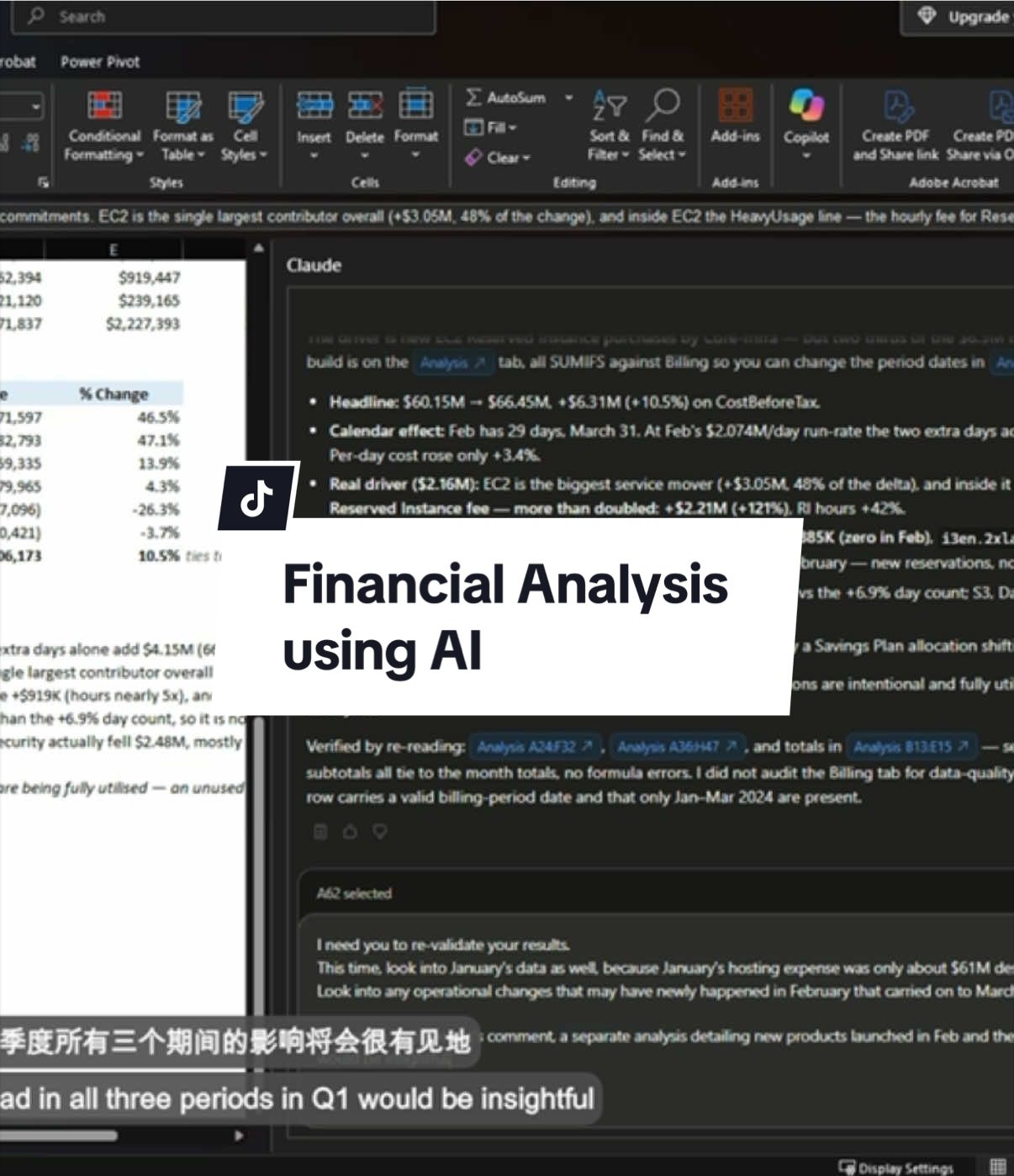This screenshot has width=1014, height=1176.
Task: Switch to the Power Pivot tab
Action: [100, 61]
